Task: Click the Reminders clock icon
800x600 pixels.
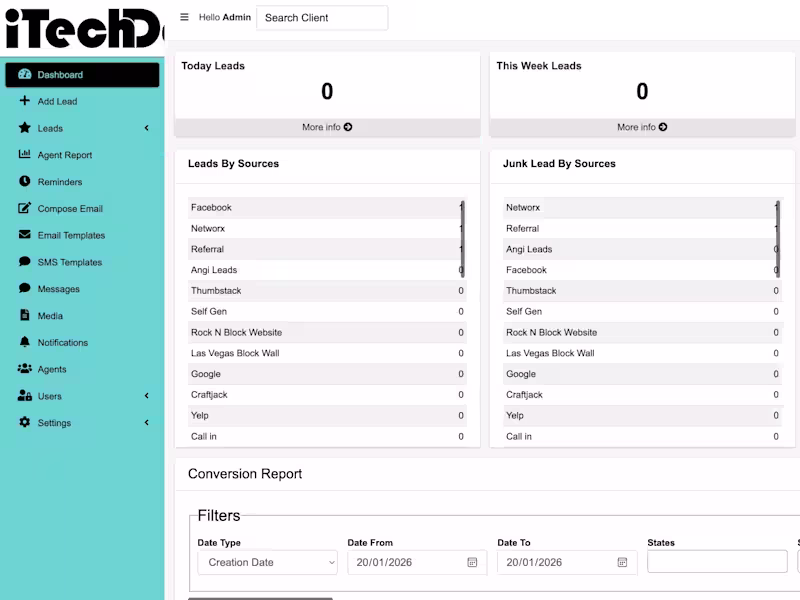Action: [x=24, y=181]
